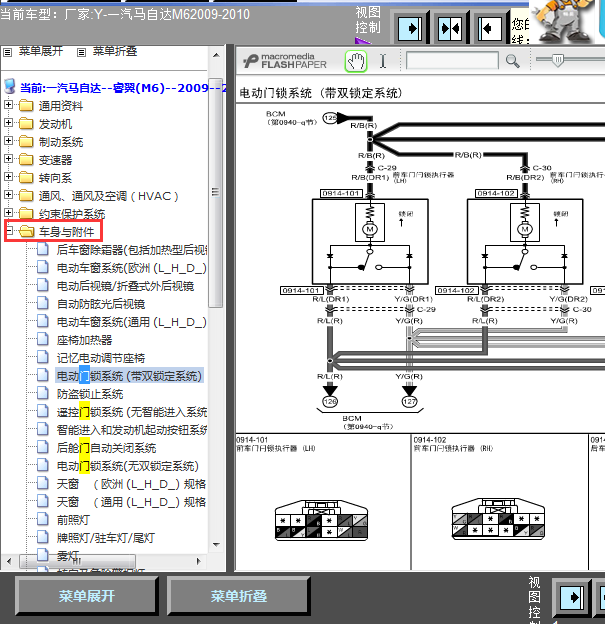Click the bottom 菜单折叠 button
Viewport: 605px width, 624px height.
click(238, 596)
